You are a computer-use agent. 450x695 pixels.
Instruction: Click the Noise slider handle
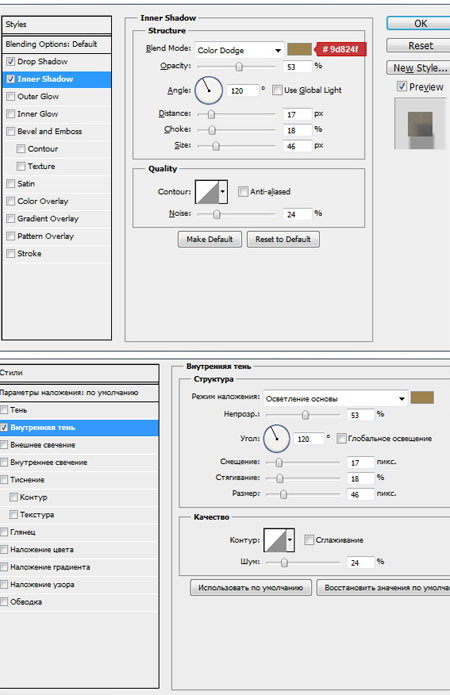(216, 215)
